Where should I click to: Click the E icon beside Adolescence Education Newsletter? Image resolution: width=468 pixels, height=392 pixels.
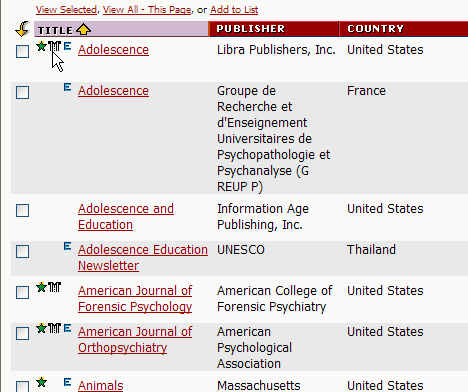coord(67,246)
